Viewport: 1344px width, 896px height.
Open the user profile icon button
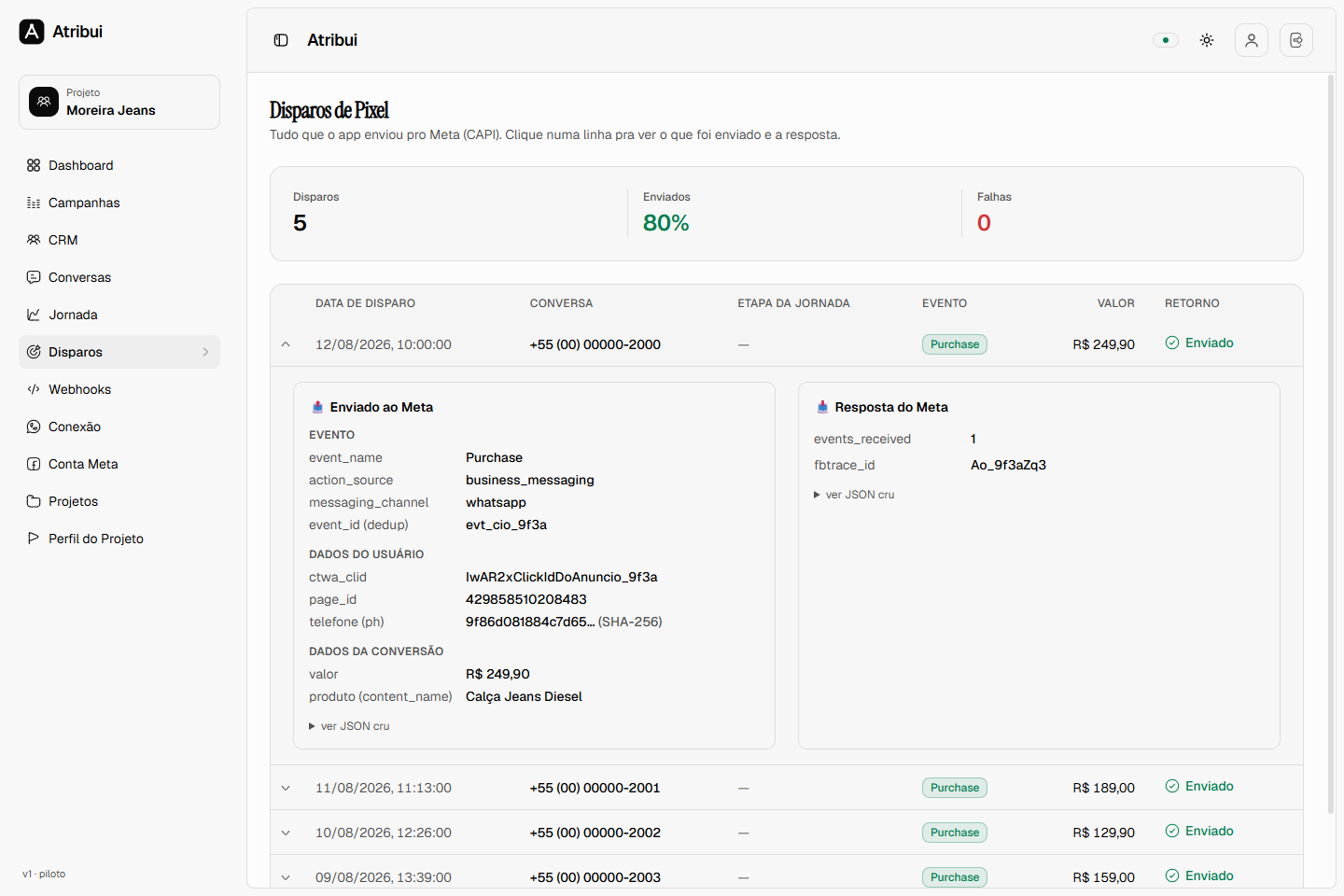pos(1252,40)
